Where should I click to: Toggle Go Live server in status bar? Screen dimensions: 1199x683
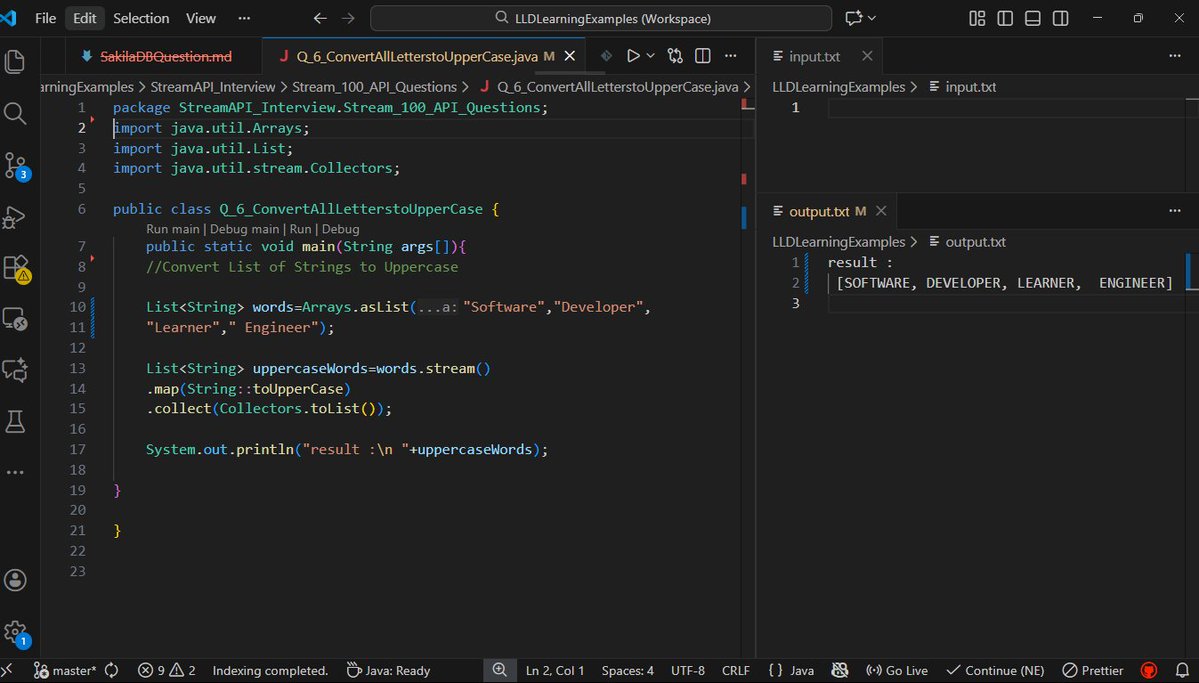click(896, 670)
